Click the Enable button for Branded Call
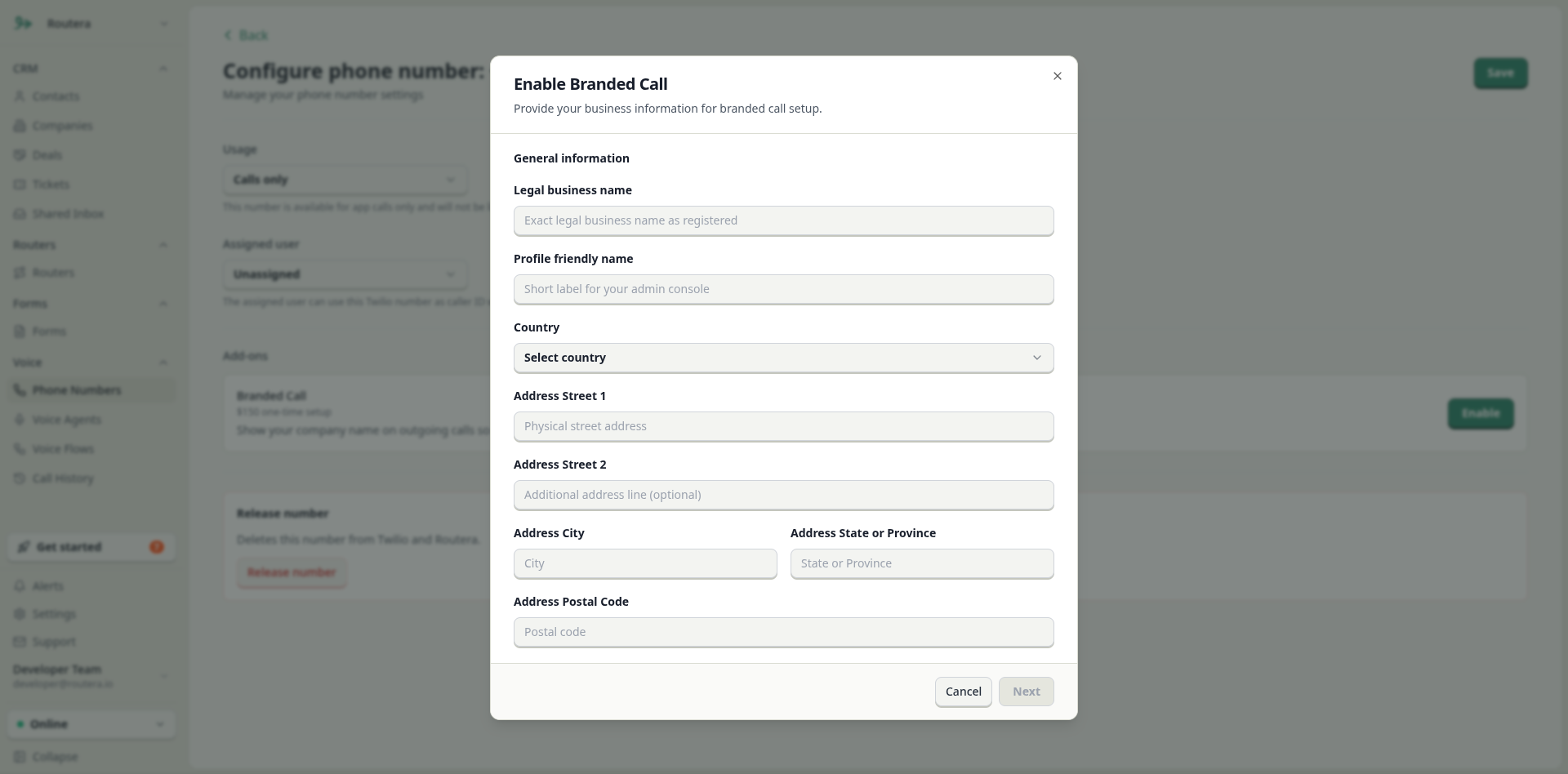The width and height of the screenshot is (1568, 774). coord(1481,413)
